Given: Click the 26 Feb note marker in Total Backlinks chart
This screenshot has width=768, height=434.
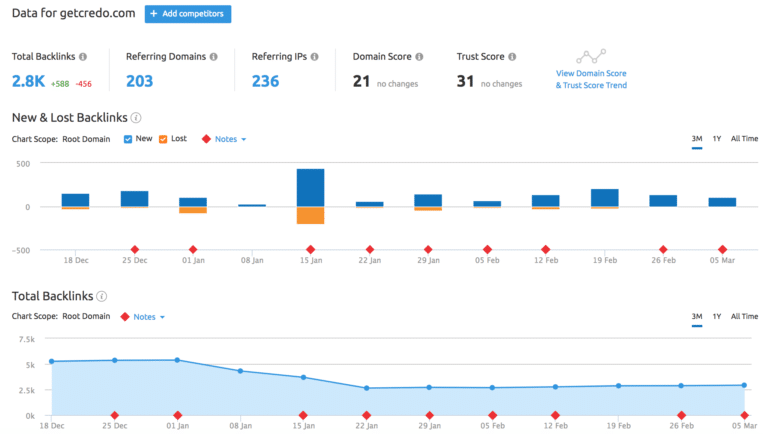Looking at the screenshot, I should 681,415.
